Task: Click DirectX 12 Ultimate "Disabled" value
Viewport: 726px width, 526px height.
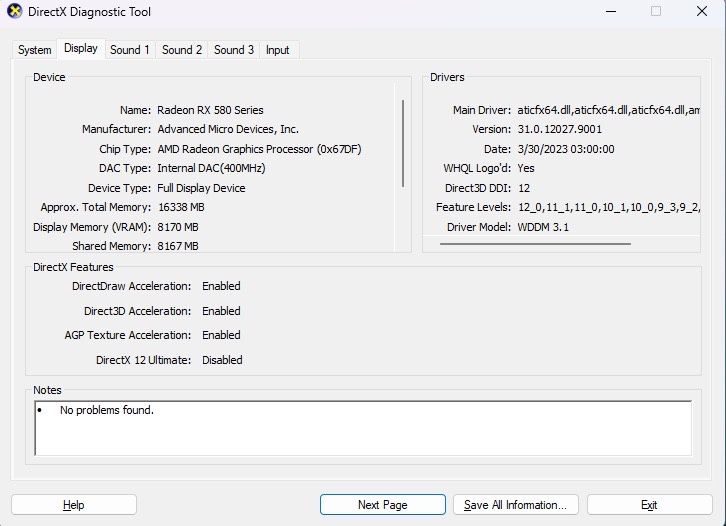Action: tap(222, 360)
